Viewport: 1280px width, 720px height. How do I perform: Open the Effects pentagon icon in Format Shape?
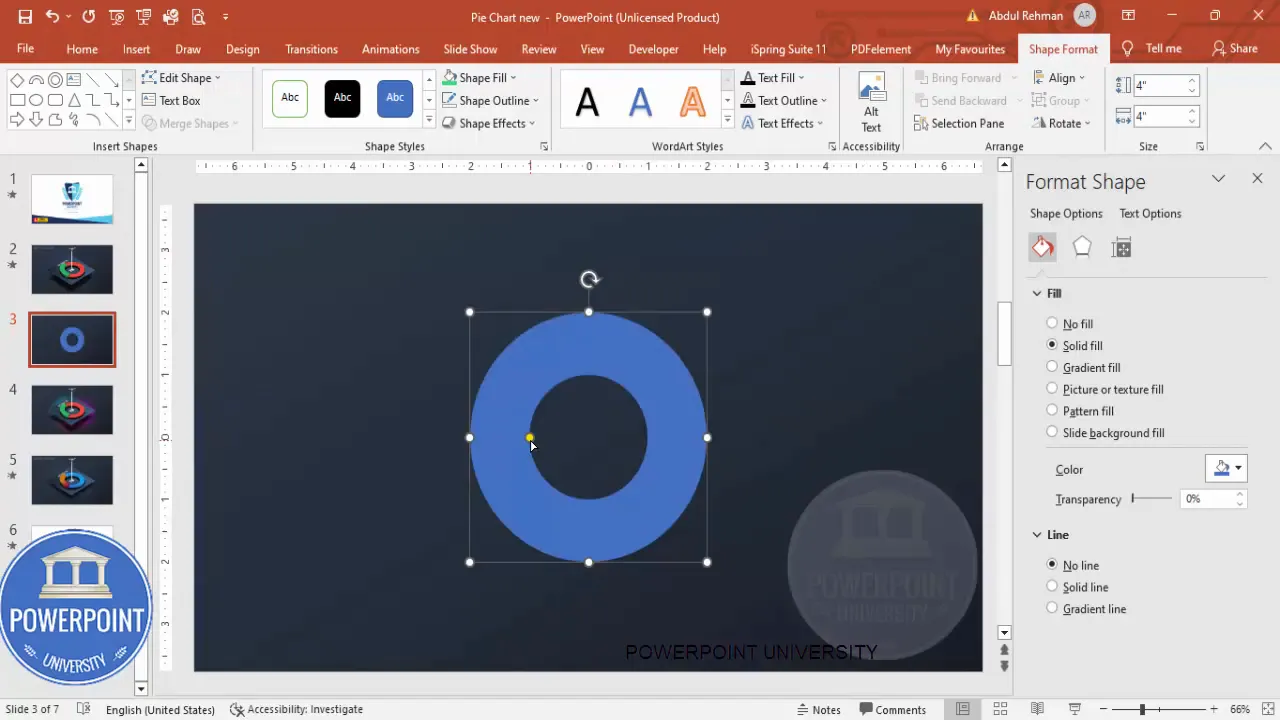click(1082, 248)
